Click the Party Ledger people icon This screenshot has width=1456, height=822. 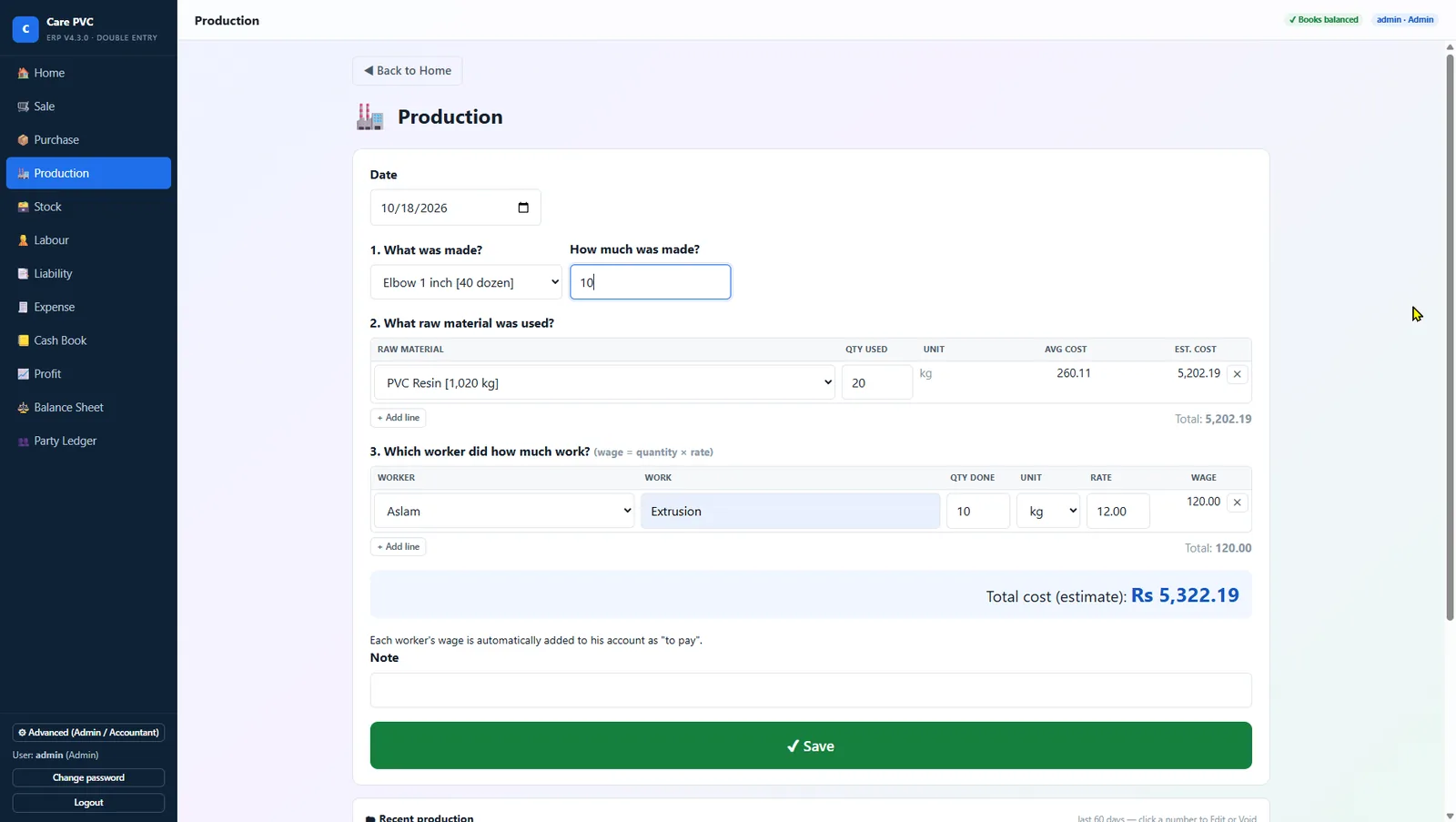pyautogui.click(x=24, y=441)
